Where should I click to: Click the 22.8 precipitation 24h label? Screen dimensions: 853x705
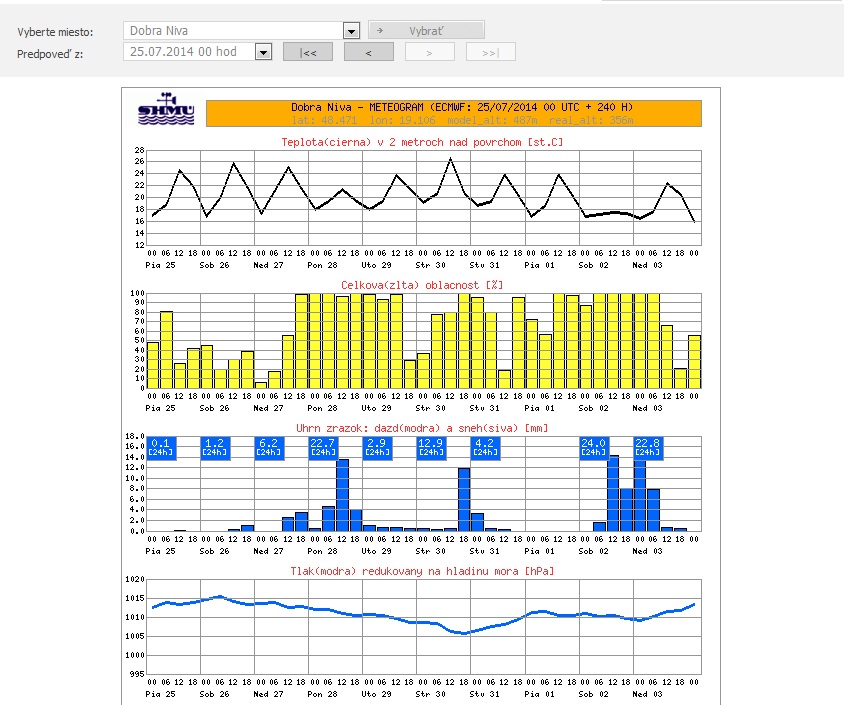[x=648, y=447]
